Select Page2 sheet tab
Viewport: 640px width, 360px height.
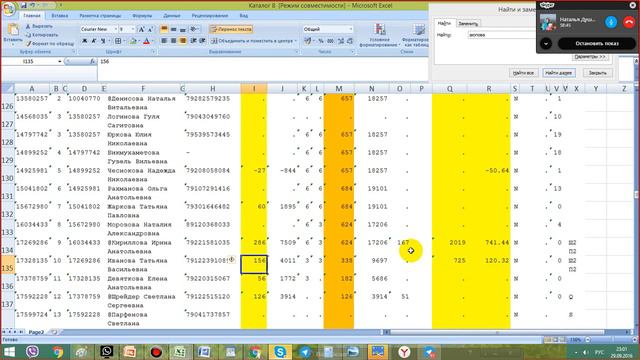[36, 332]
